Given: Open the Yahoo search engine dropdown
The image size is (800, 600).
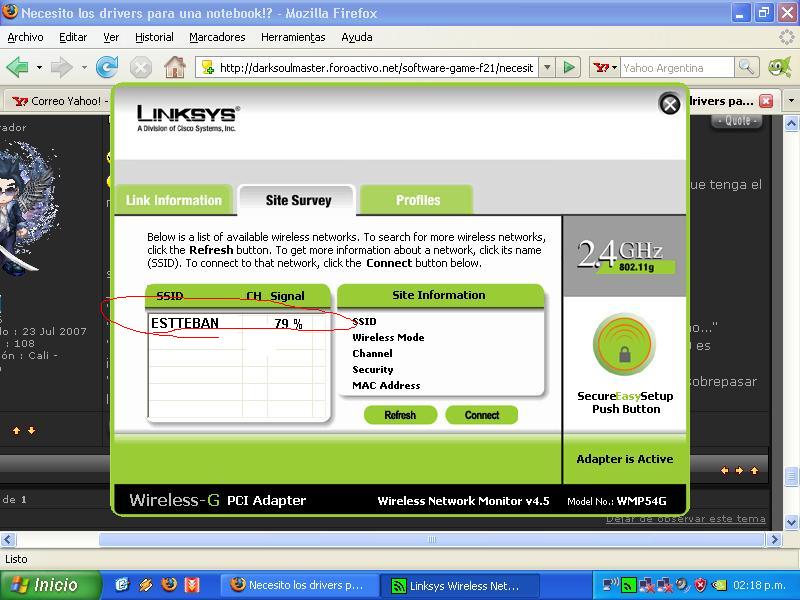Looking at the screenshot, I should coord(606,67).
